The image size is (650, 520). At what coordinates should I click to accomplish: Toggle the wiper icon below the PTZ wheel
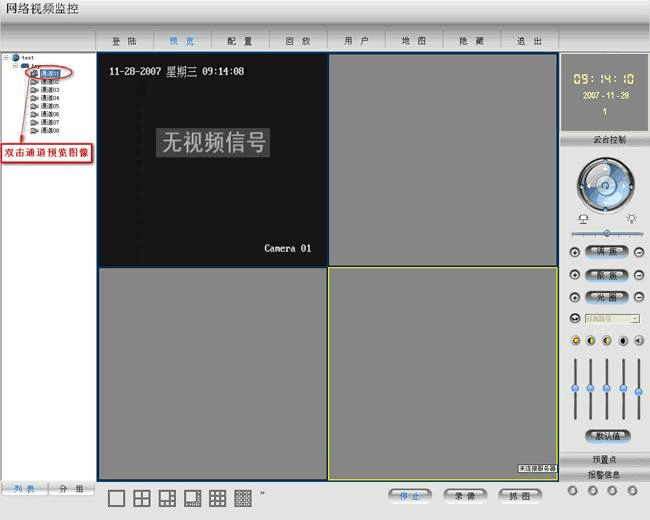tap(582, 218)
